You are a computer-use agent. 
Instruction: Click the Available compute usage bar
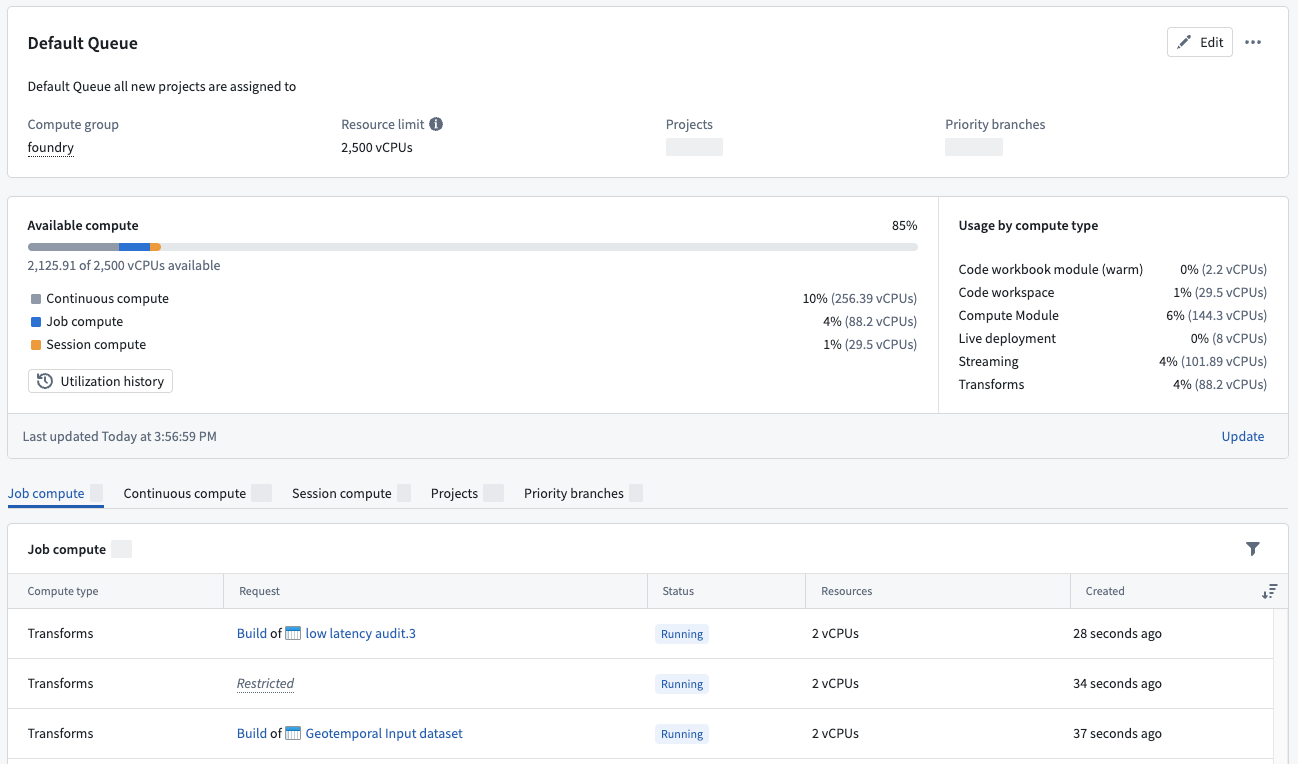pyautogui.click(x=472, y=247)
